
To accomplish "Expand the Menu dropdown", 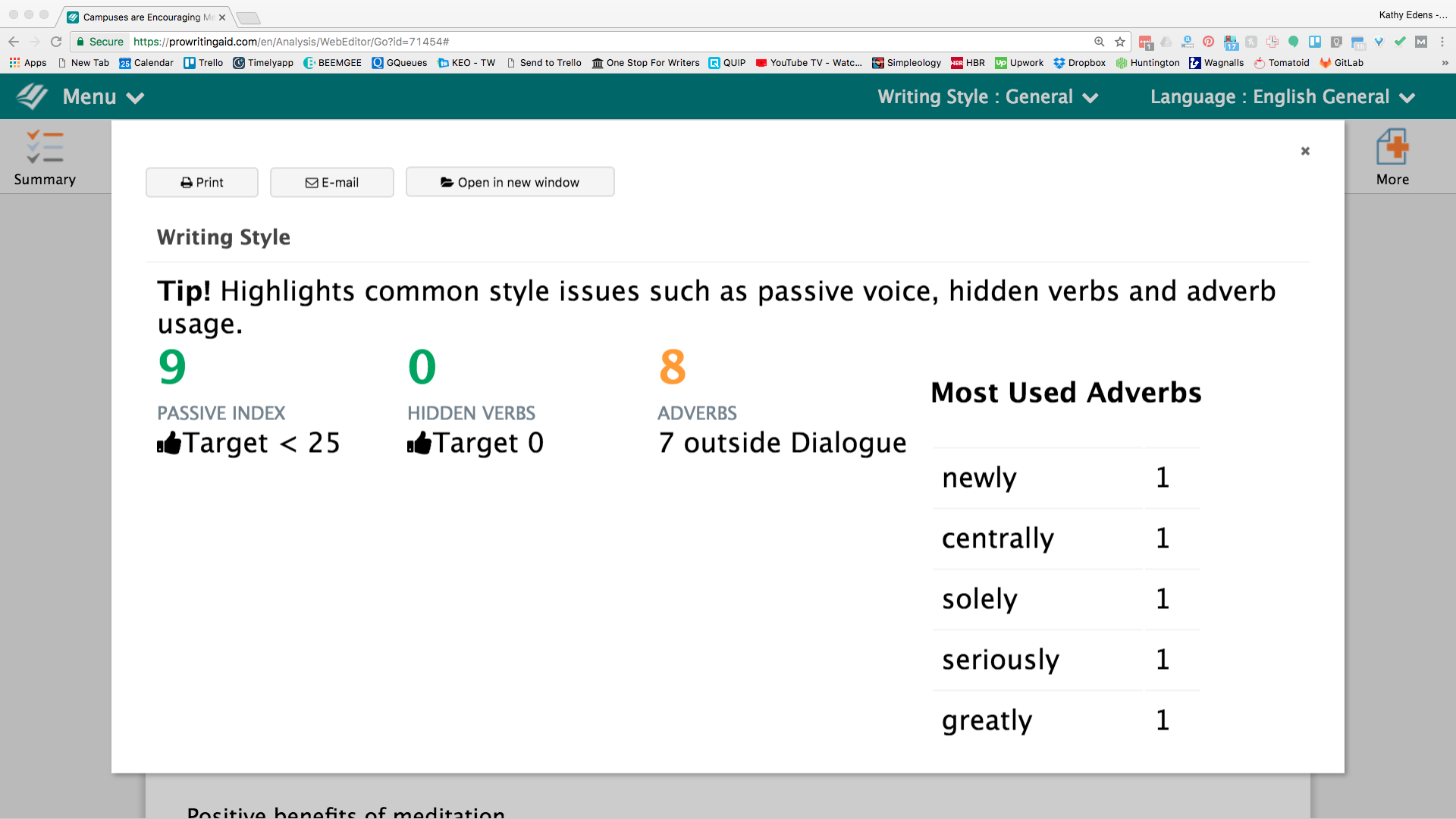I will 102,97.
